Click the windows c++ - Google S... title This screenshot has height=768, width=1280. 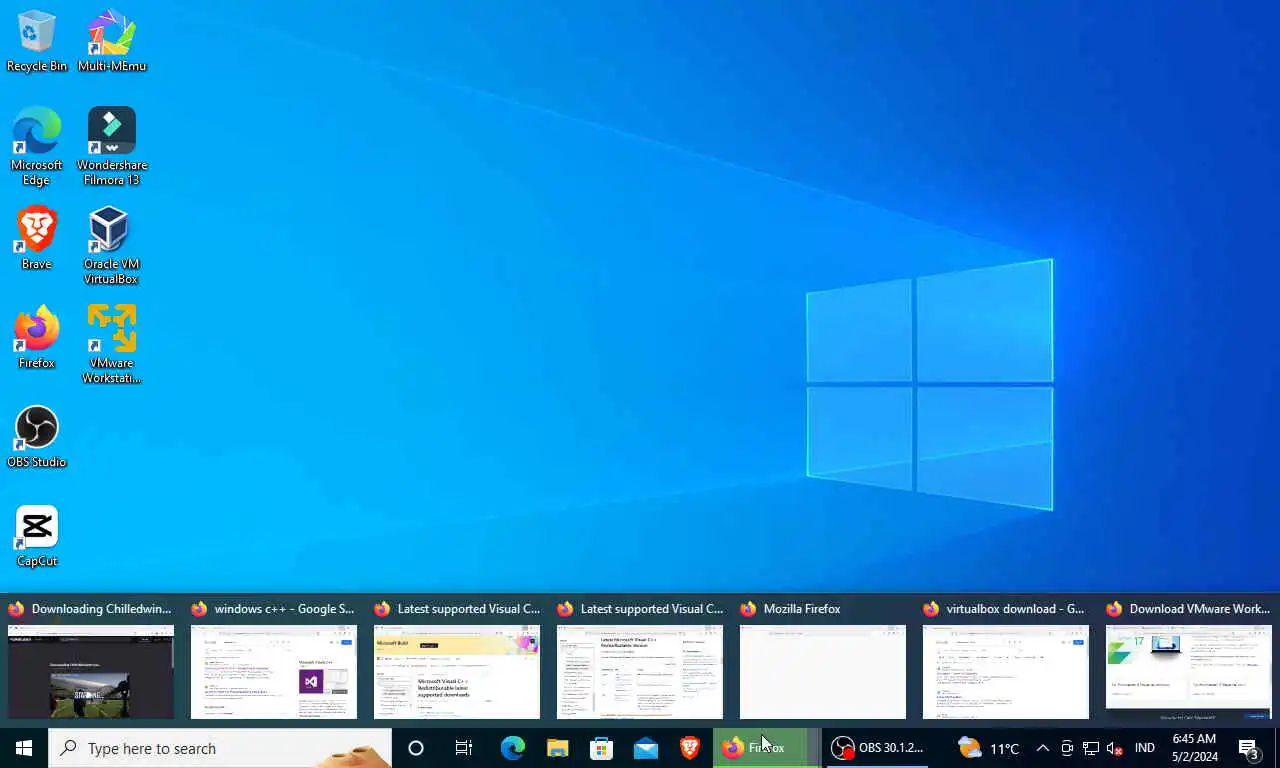pyautogui.click(x=284, y=608)
